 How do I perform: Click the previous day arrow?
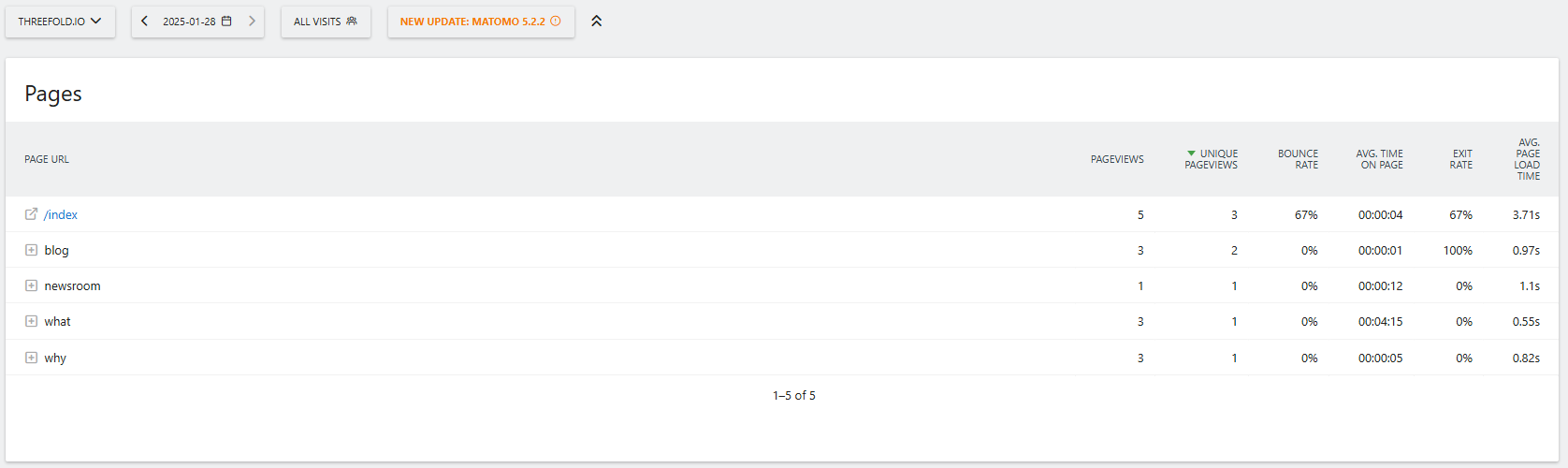click(x=145, y=21)
